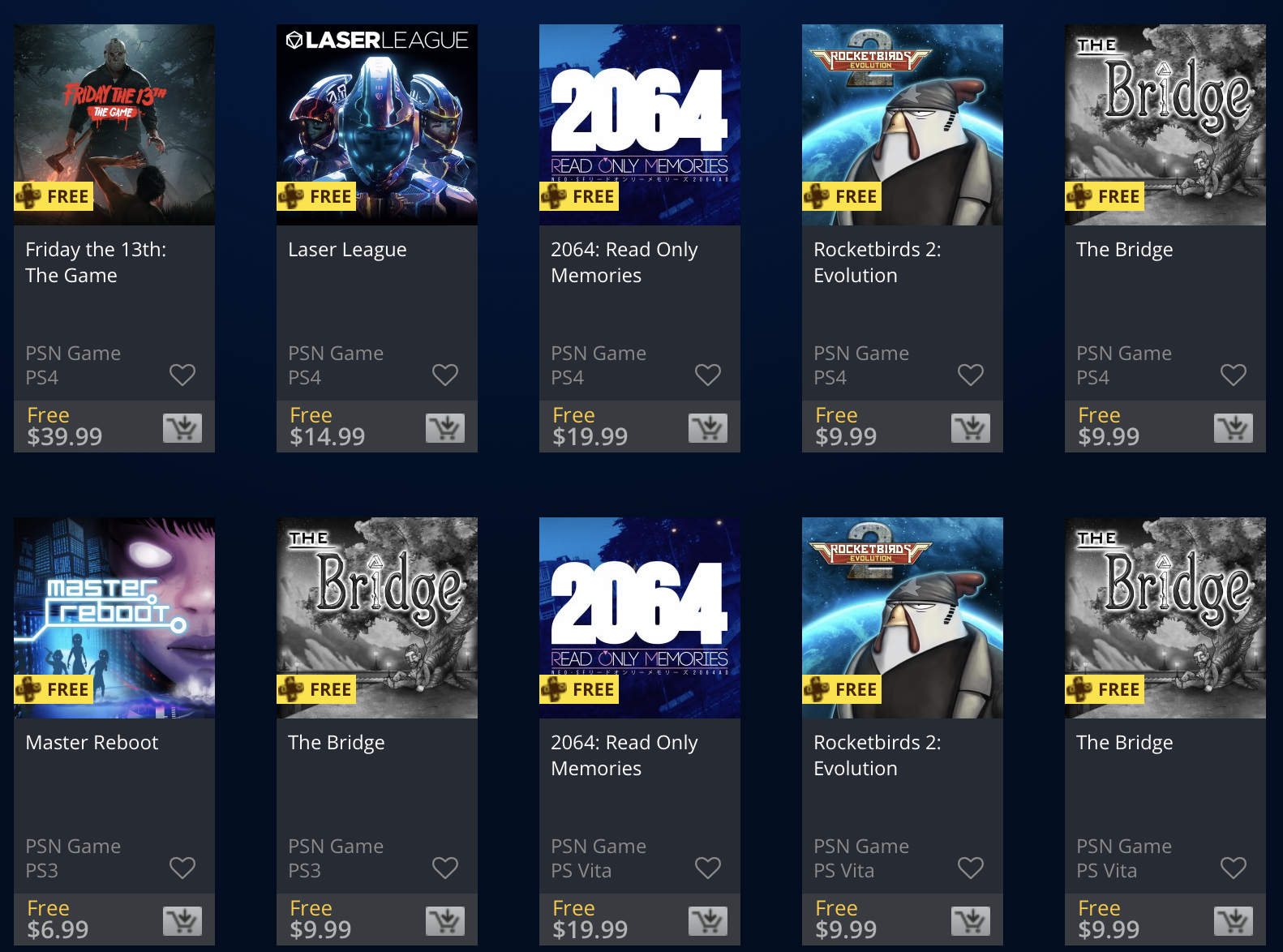The height and width of the screenshot is (952, 1283).
Task: Toggle wishlist heart on Master Reboot
Action: (182, 868)
